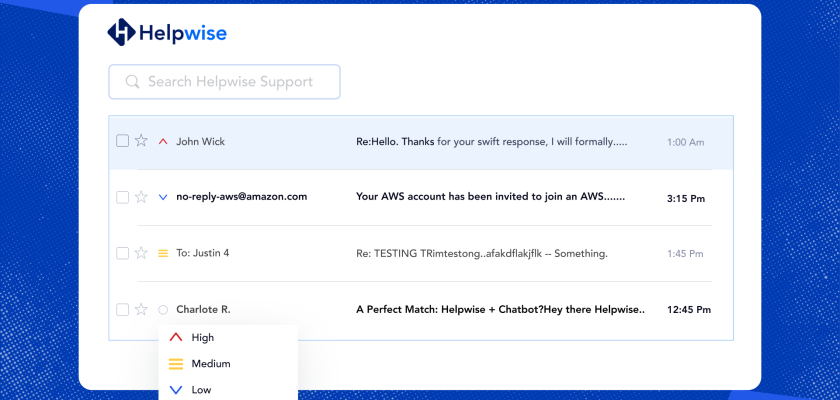840x400 pixels.
Task: Tick checkbox for the AWS invitation email
Action: [122, 198]
